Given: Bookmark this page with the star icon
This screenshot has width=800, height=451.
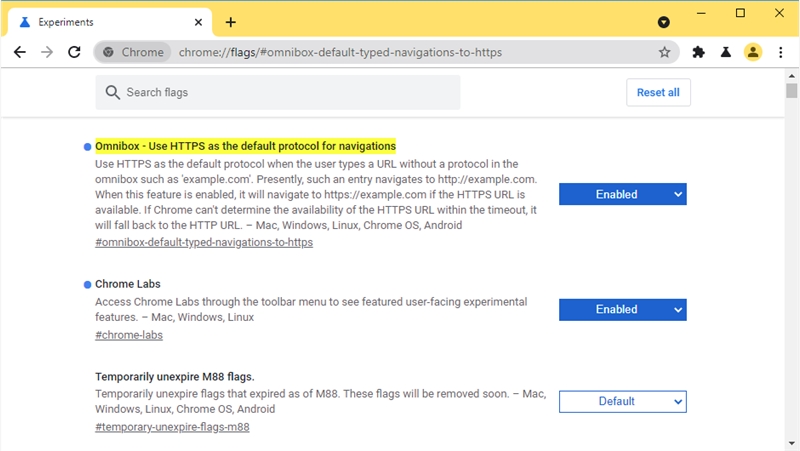Looking at the screenshot, I should coord(664,52).
